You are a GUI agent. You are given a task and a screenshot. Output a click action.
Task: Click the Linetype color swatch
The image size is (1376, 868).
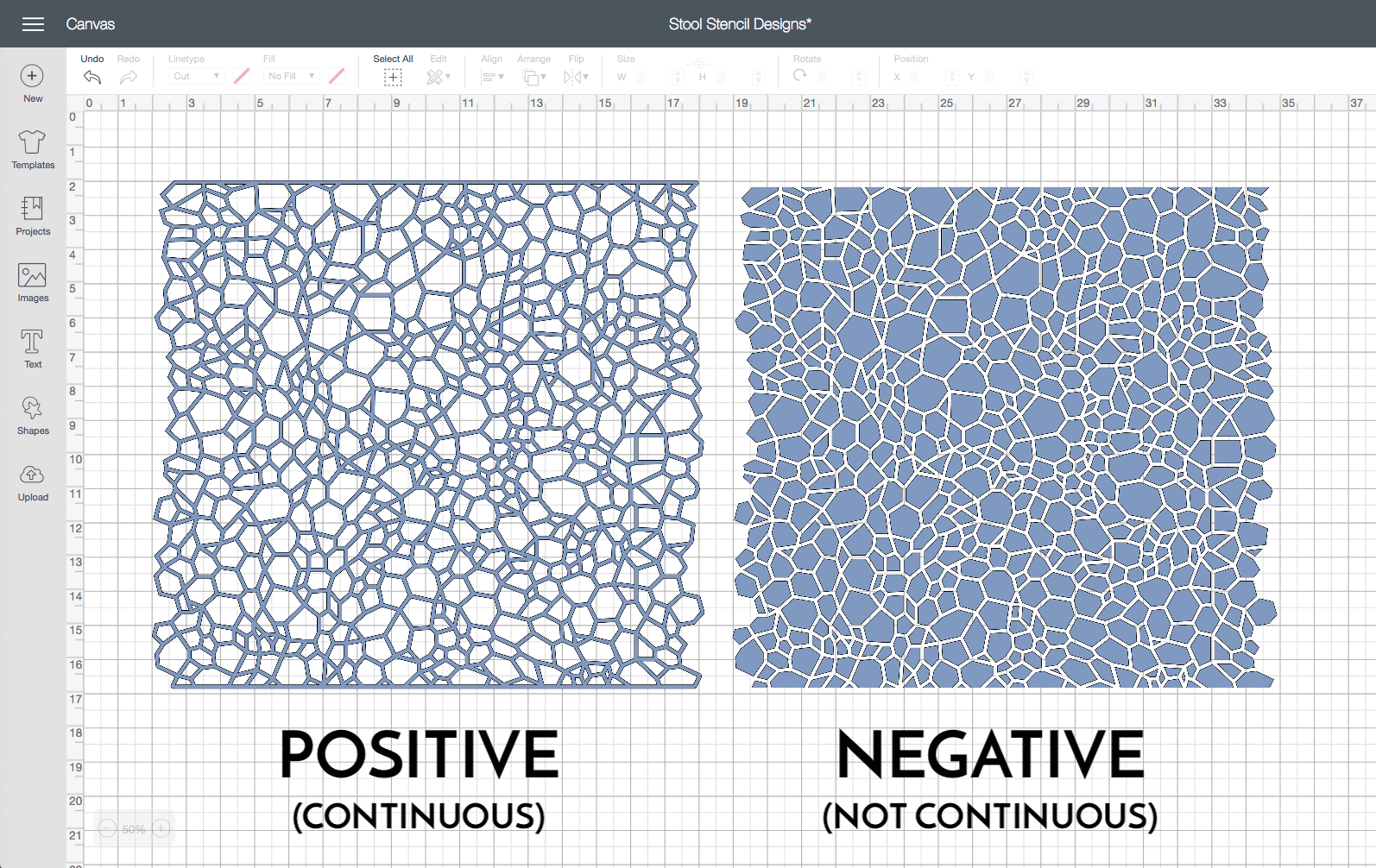(242, 76)
